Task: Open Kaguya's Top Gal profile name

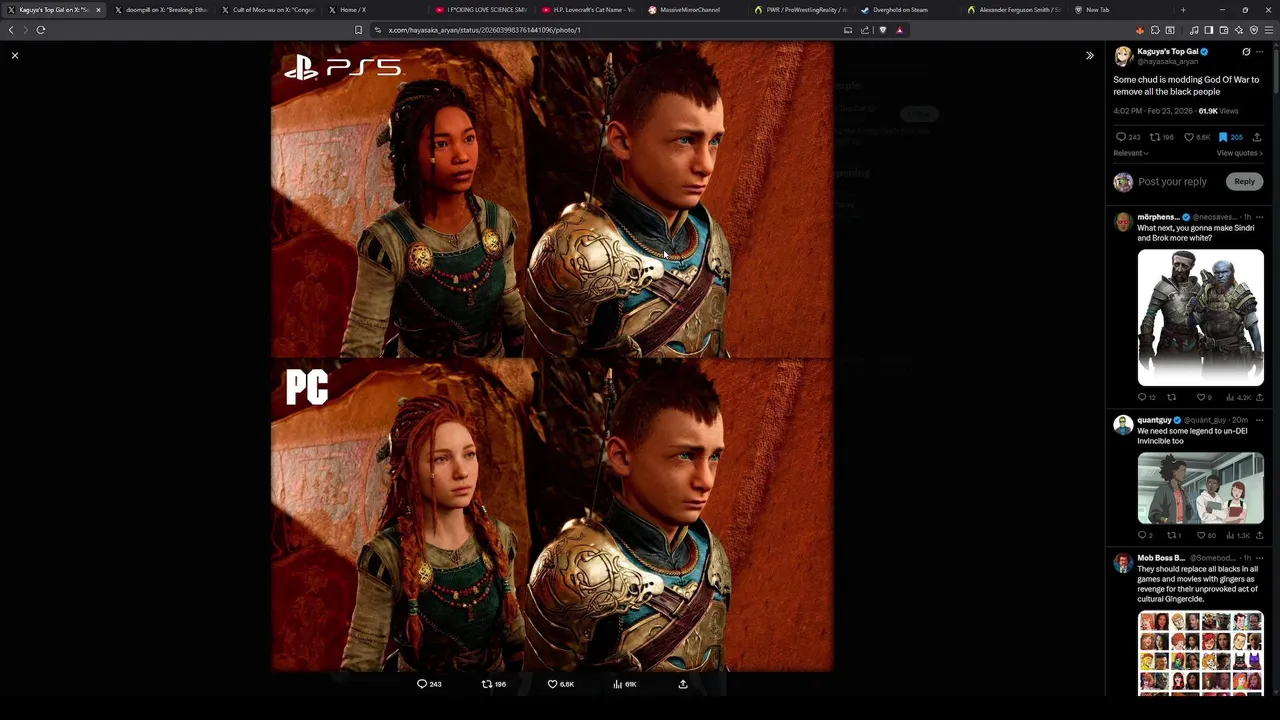Action: (1167, 51)
